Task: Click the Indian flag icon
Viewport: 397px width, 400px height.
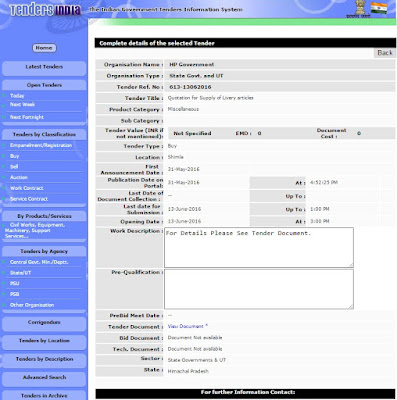Action: (379, 9)
